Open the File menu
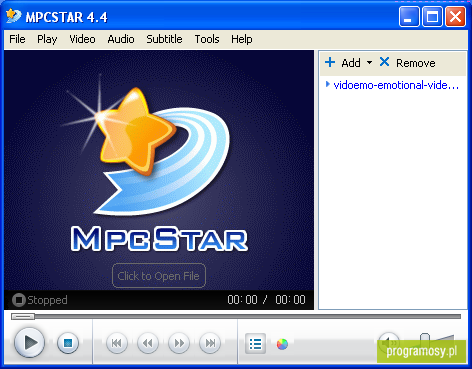This screenshot has height=369, width=472. (x=17, y=39)
